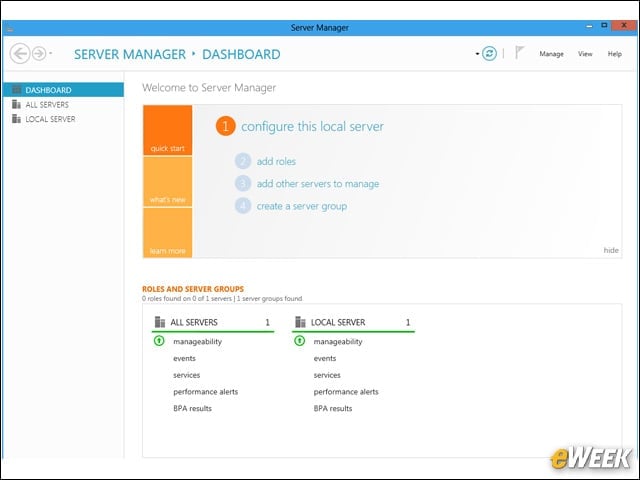Open the Manage menu
This screenshot has height=480, width=640.
[x=551, y=53]
